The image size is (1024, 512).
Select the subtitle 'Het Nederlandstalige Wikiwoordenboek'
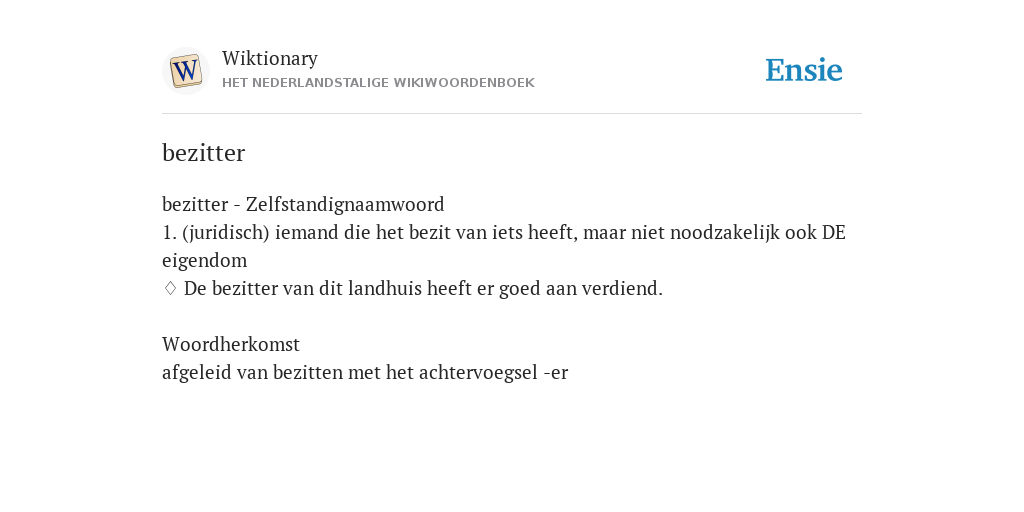(x=378, y=83)
